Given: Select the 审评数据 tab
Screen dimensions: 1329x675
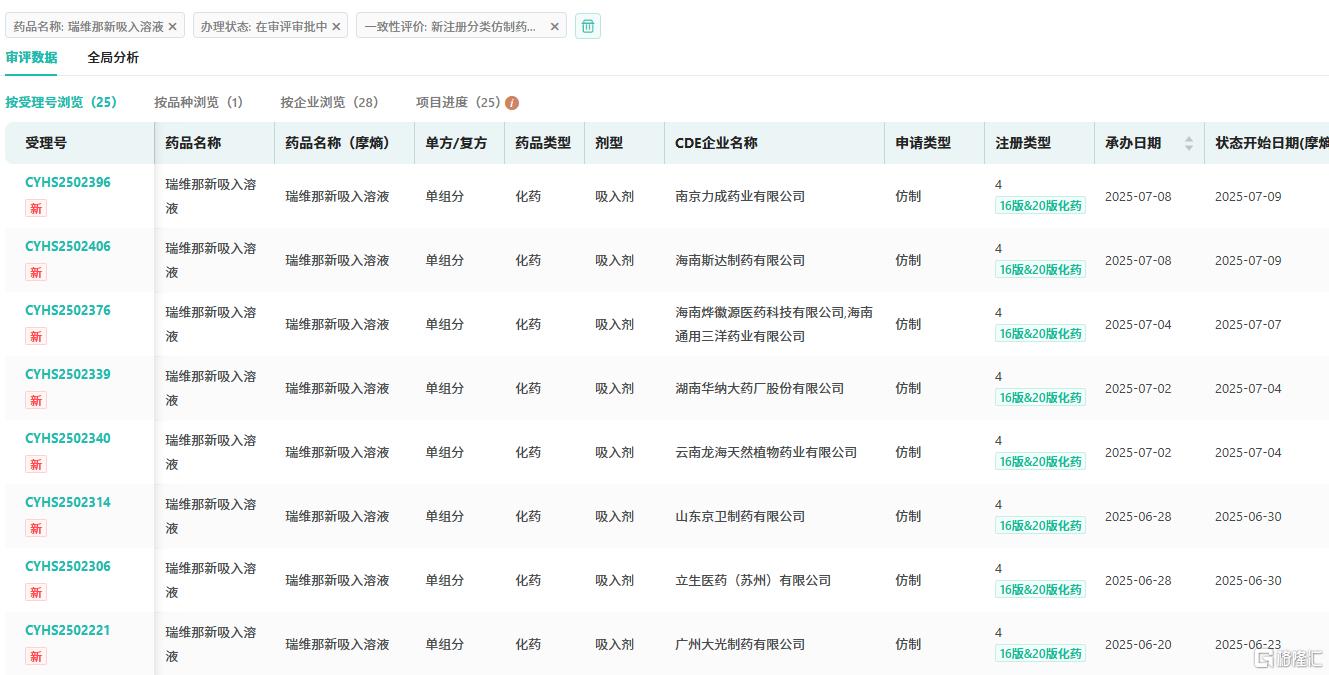Looking at the screenshot, I should pyautogui.click(x=31, y=58).
